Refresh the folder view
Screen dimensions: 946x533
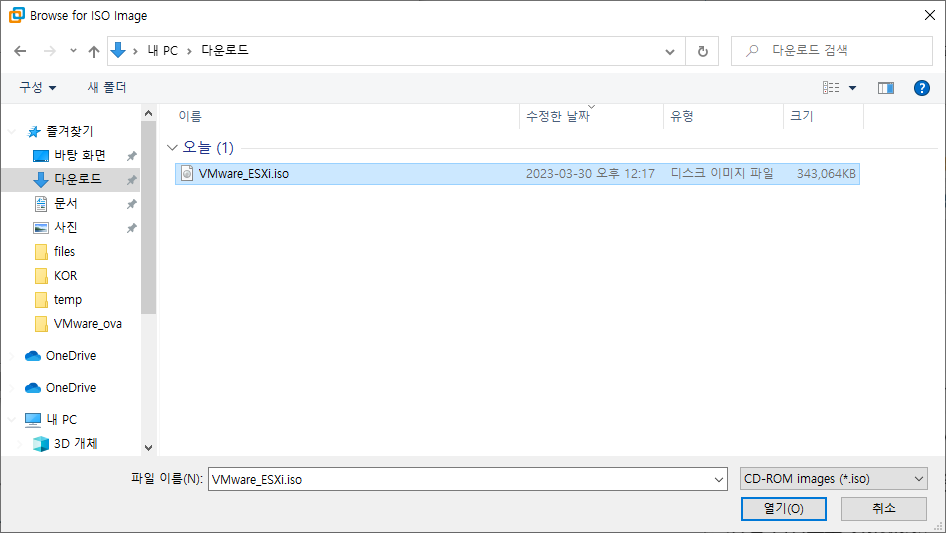coord(702,51)
